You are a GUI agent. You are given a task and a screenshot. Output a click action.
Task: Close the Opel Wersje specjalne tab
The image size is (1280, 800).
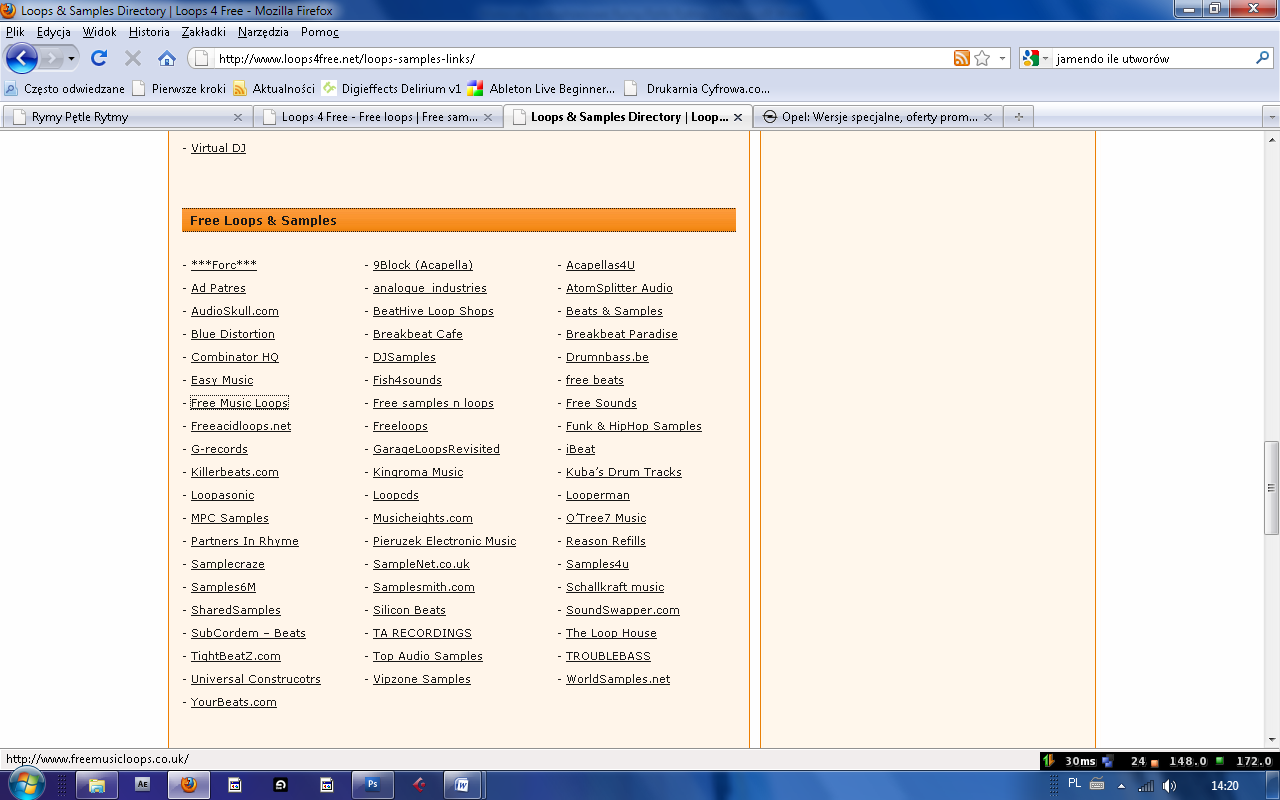pos(988,117)
